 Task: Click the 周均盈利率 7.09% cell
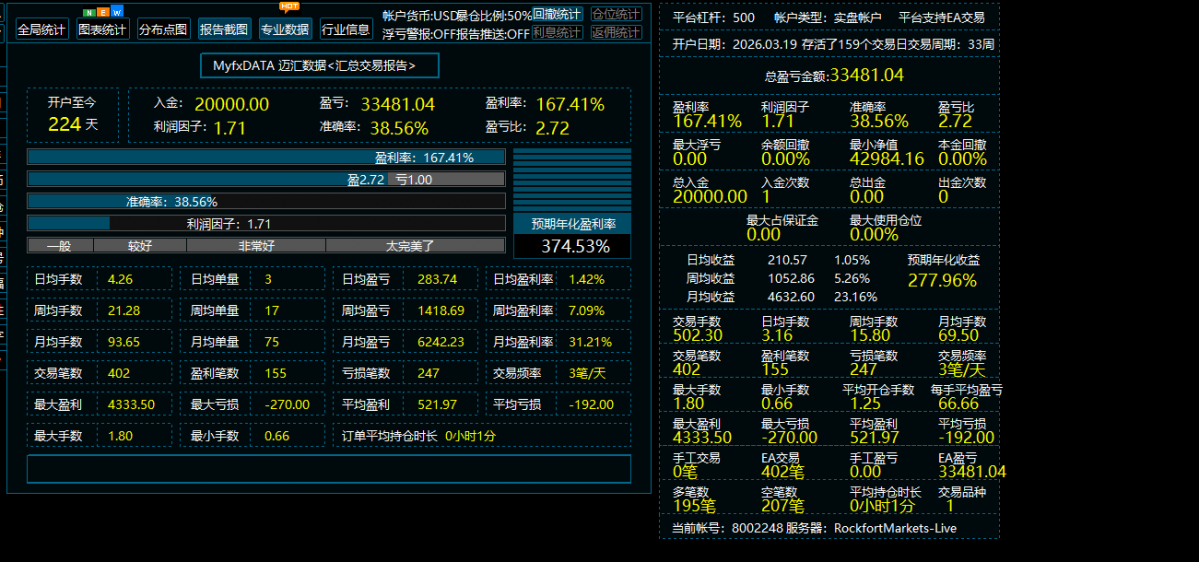[559, 310]
